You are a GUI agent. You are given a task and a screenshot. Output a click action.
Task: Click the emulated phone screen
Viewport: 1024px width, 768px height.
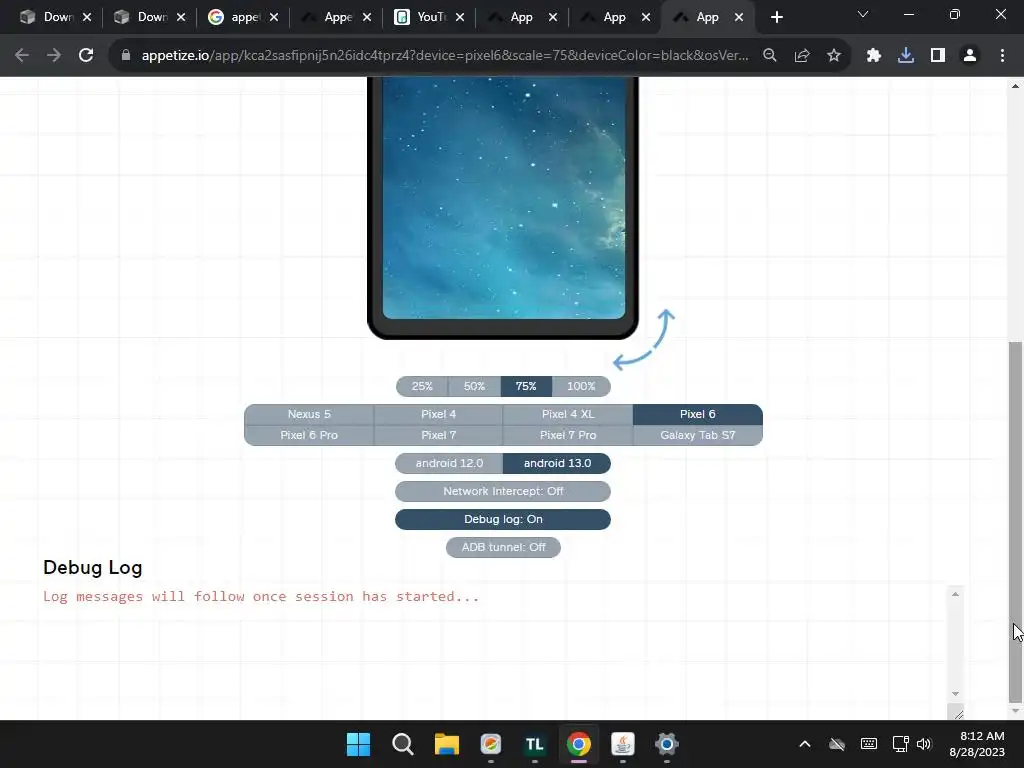(504, 198)
